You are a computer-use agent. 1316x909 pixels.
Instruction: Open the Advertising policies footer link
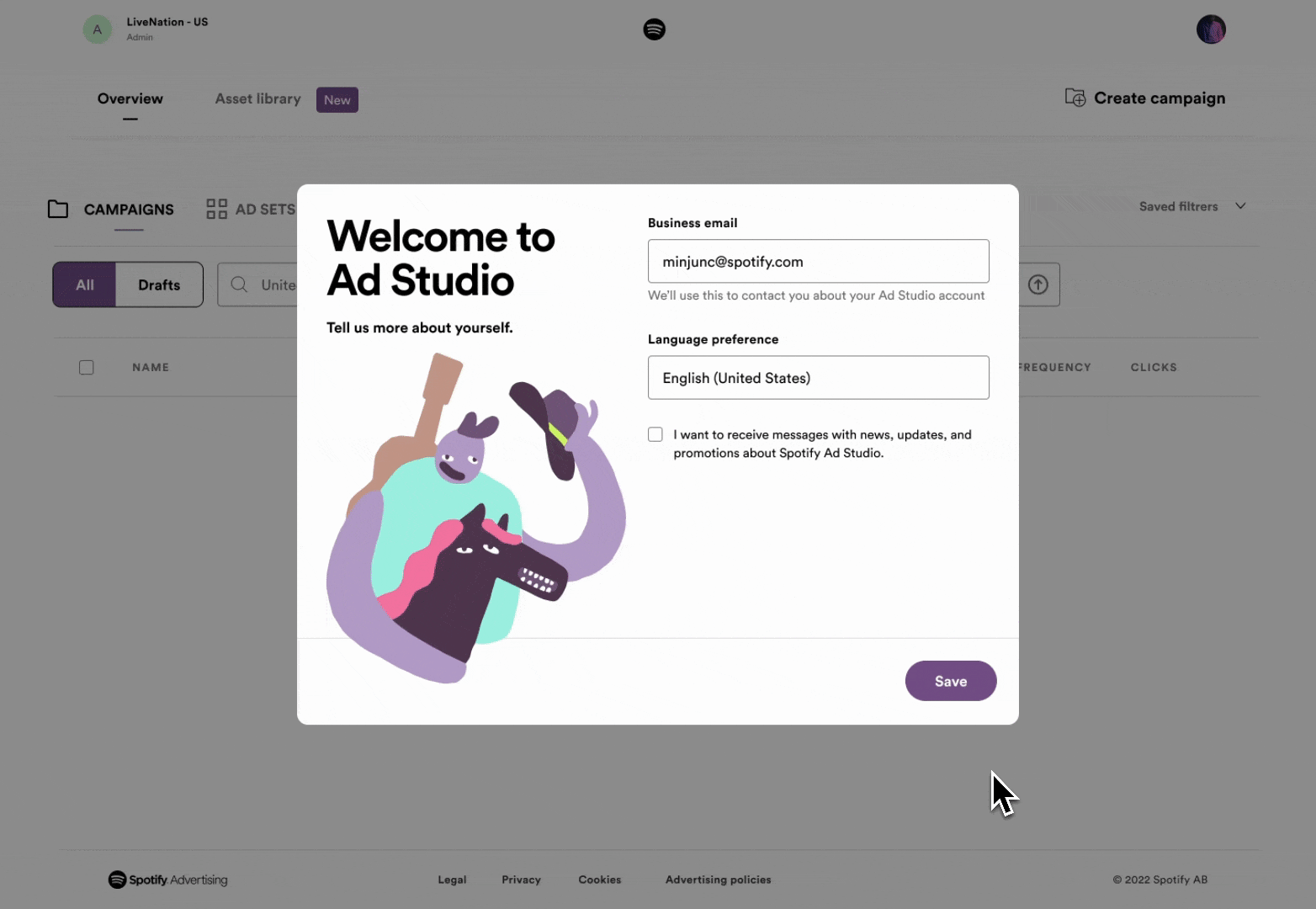(718, 880)
